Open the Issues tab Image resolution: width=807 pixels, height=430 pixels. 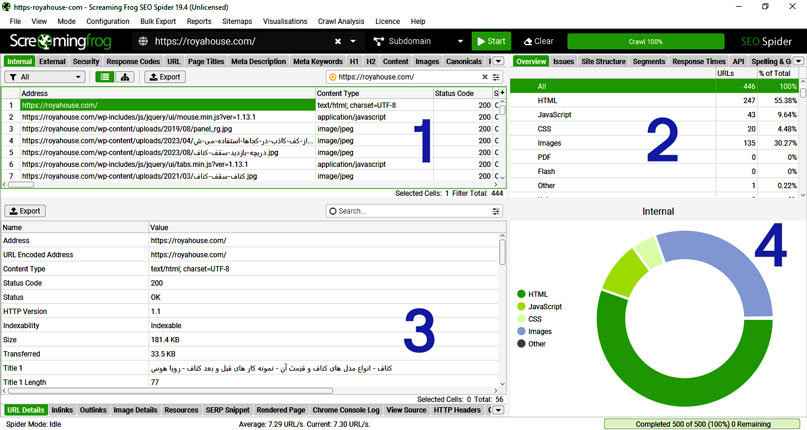click(564, 61)
